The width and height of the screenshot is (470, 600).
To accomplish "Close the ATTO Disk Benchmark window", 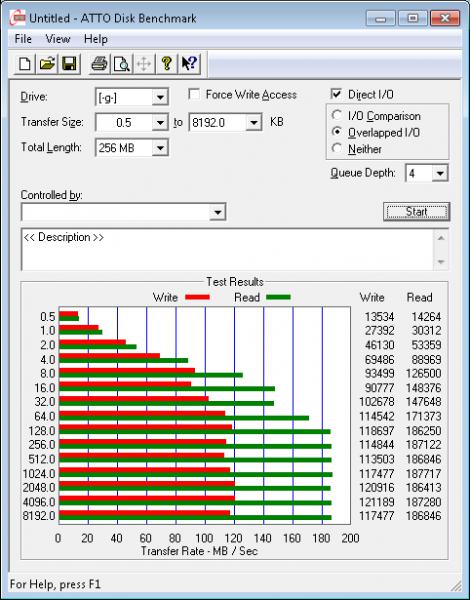I will coord(445,18).
